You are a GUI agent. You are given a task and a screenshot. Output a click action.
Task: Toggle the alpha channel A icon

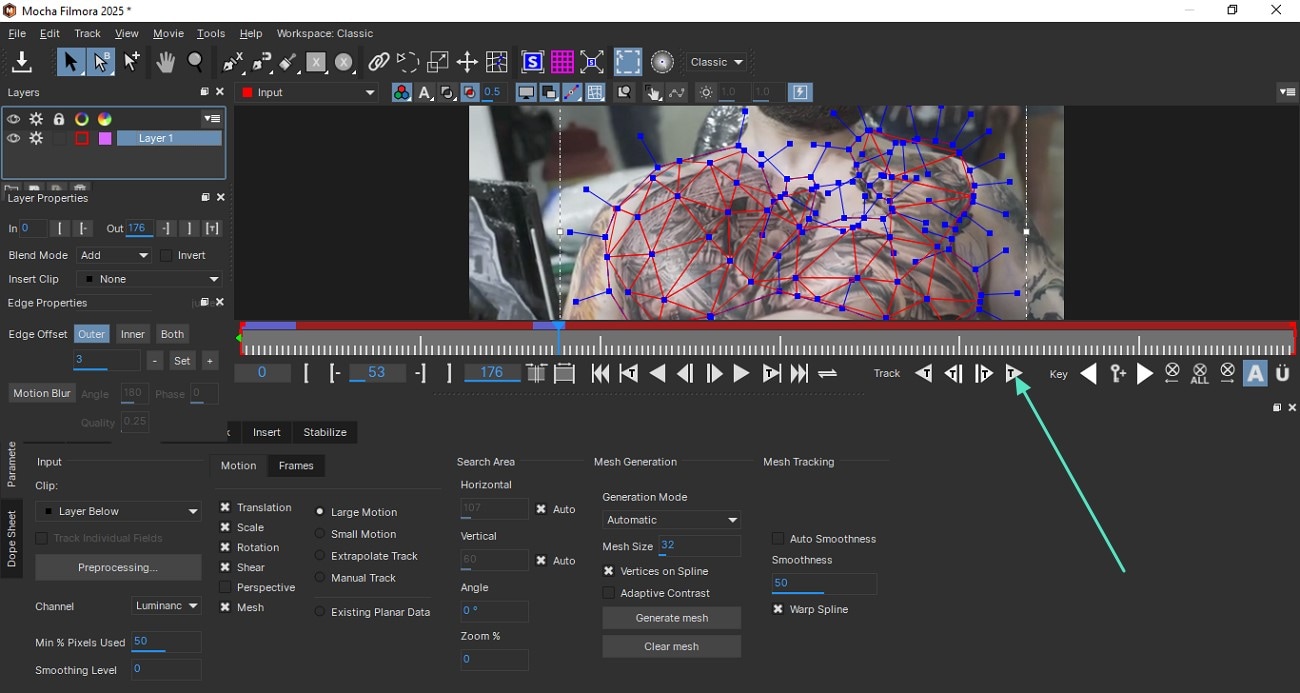[425, 93]
